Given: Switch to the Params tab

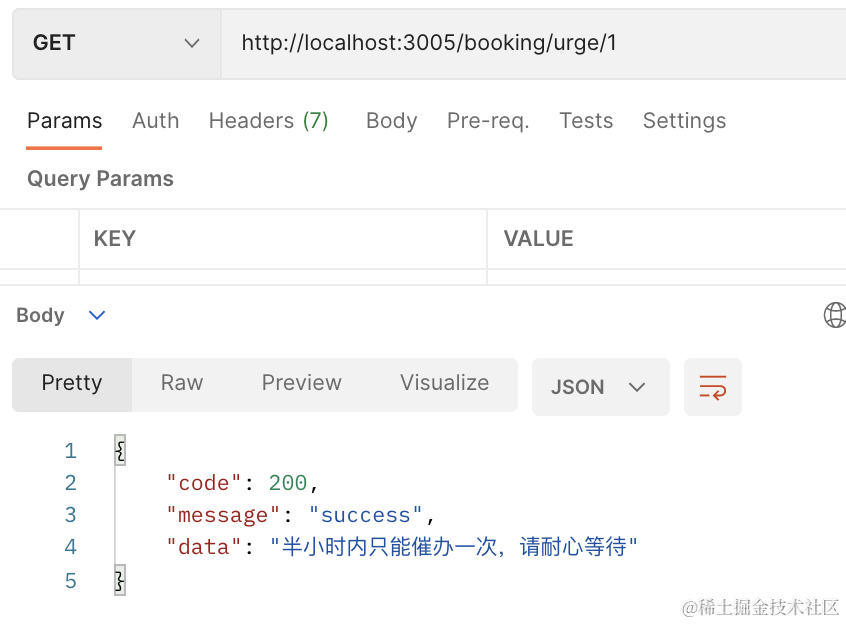Looking at the screenshot, I should [64, 121].
